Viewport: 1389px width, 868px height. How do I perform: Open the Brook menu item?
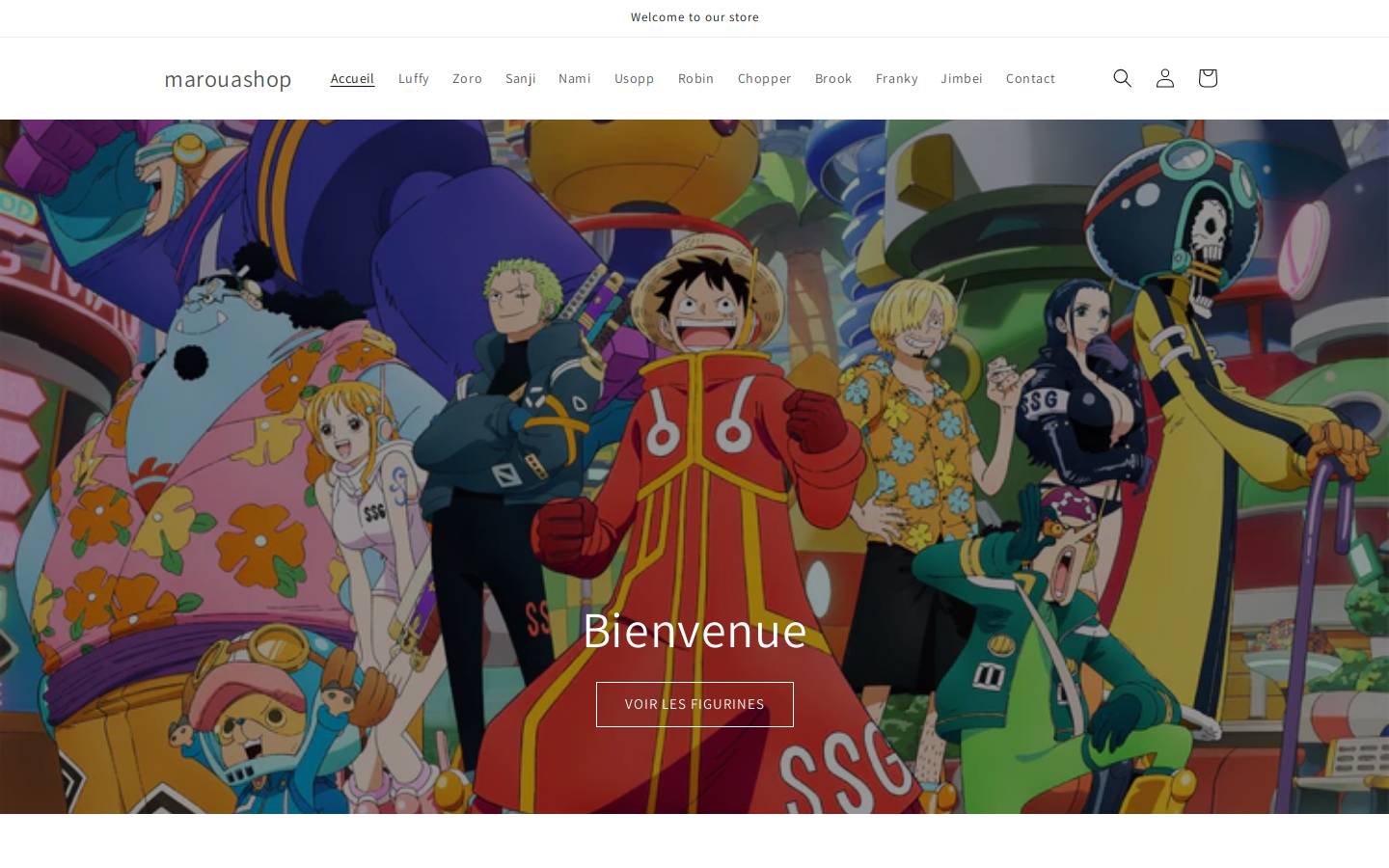click(833, 78)
